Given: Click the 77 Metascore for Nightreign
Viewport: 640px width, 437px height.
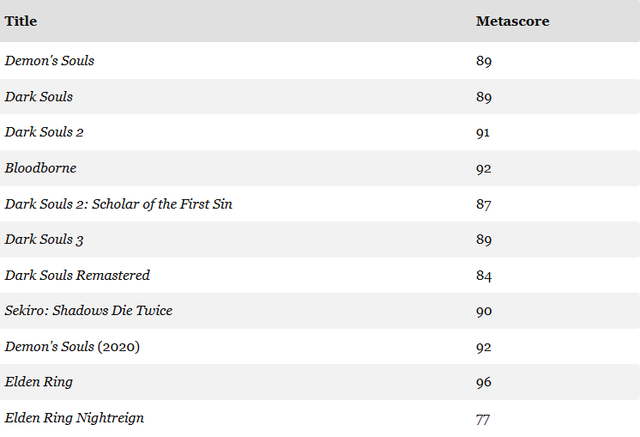Looking at the screenshot, I should [x=483, y=419].
